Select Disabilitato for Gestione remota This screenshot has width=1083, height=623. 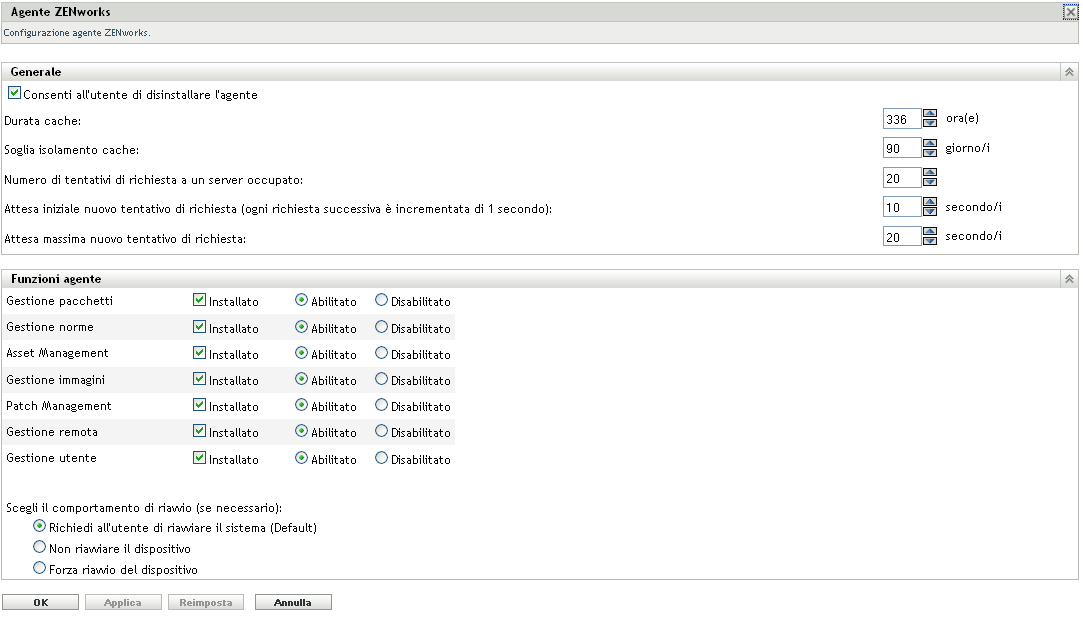pos(381,431)
